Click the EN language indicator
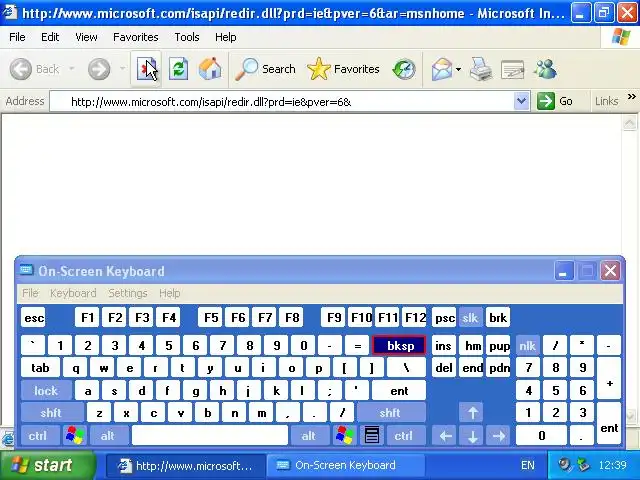The image size is (640, 480). (528, 465)
